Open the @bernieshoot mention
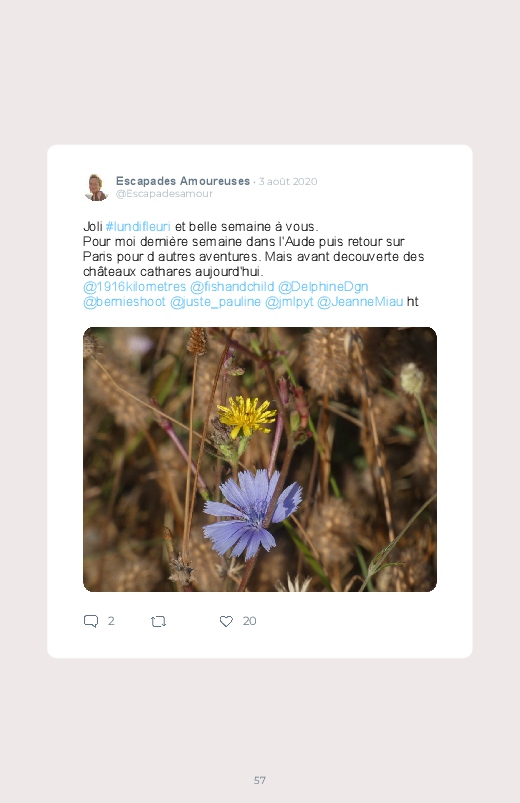Viewport: 520px width, 803px height. click(124, 302)
